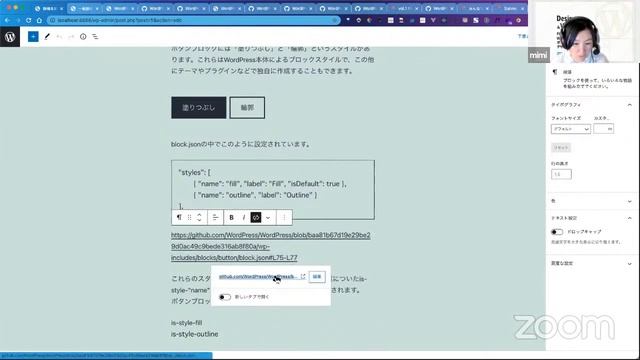The width and height of the screenshot is (640, 360).
Task: Click the long github.com WordPress blob hyperlink text
Action: pyautogui.click(x=271, y=247)
